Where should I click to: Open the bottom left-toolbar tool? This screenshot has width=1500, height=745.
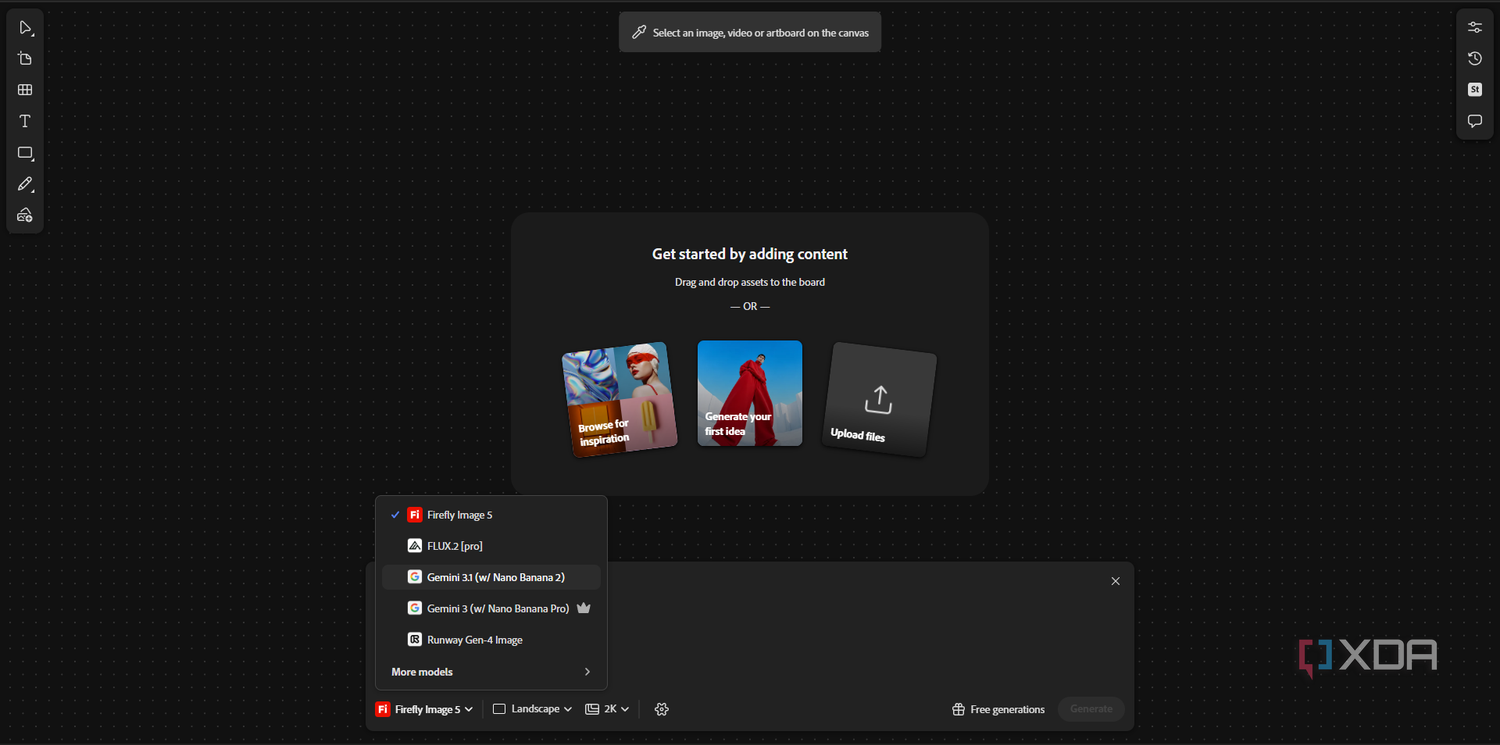(x=25, y=215)
